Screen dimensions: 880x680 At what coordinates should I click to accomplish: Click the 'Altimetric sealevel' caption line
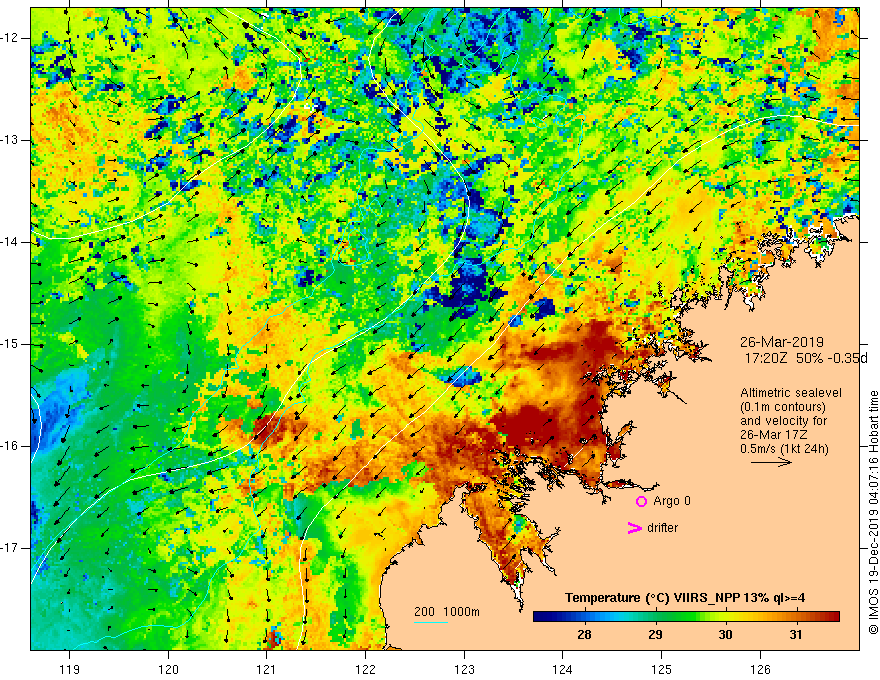coord(791,393)
